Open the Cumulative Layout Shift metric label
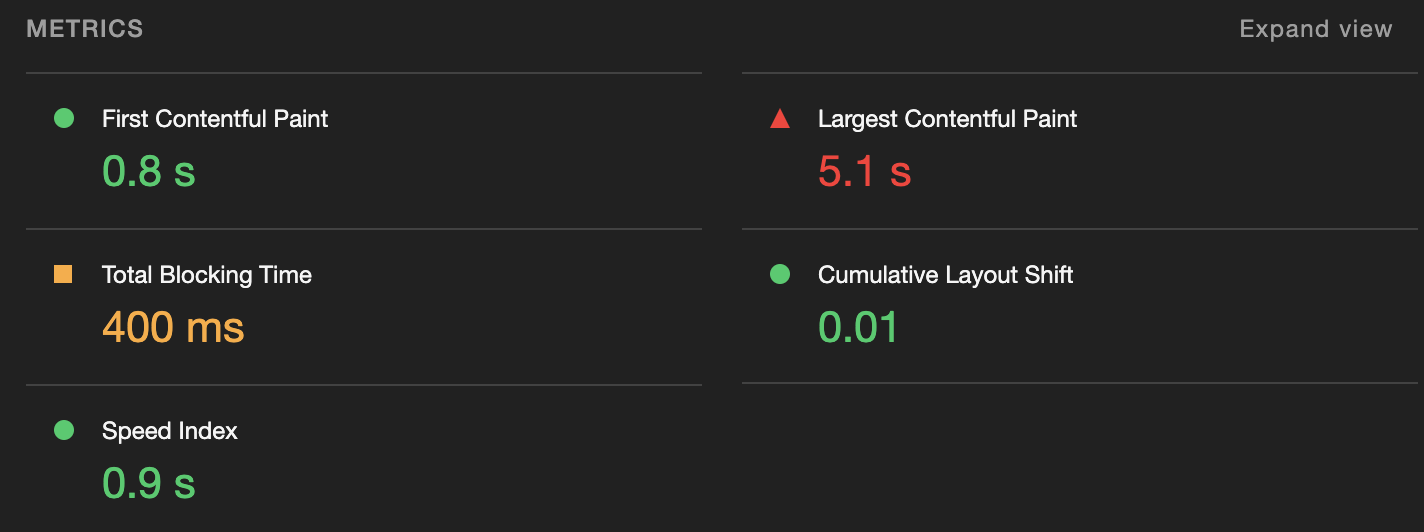Image resolution: width=1424 pixels, height=532 pixels. point(945,275)
